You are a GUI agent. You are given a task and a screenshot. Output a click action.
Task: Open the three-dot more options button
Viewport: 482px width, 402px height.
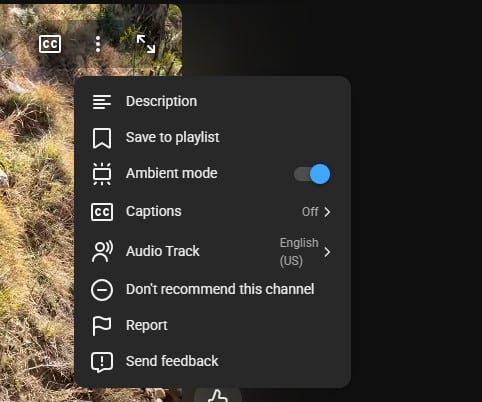click(98, 44)
